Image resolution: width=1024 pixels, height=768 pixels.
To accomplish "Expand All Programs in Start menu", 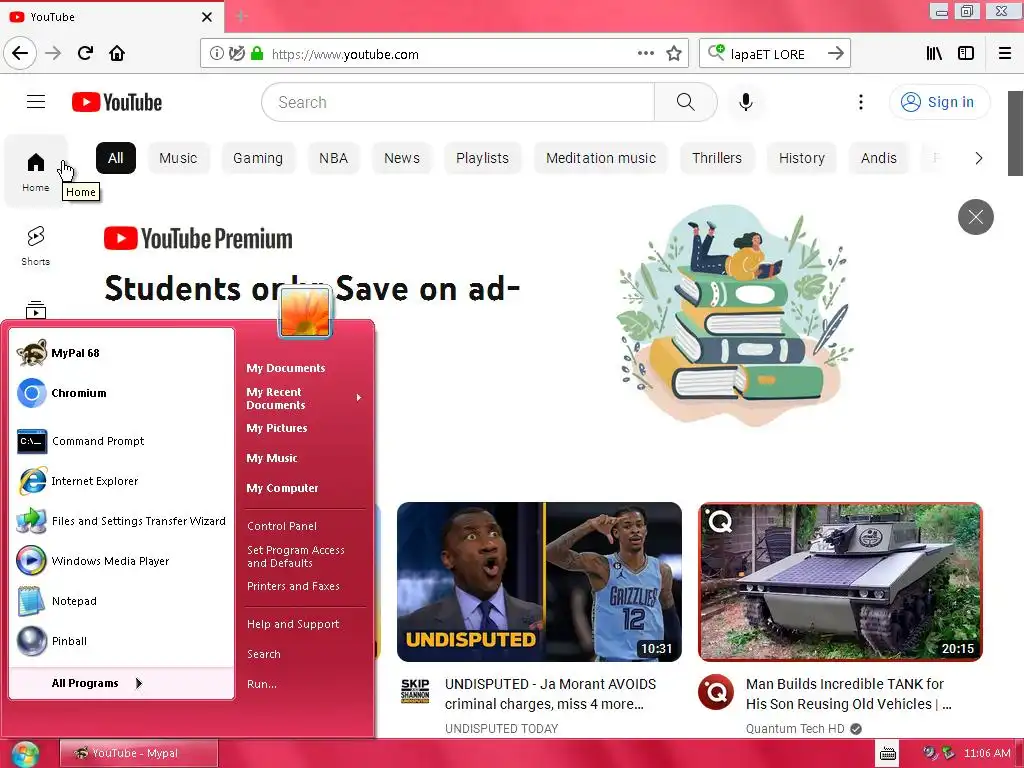I will [x=122, y=683].
